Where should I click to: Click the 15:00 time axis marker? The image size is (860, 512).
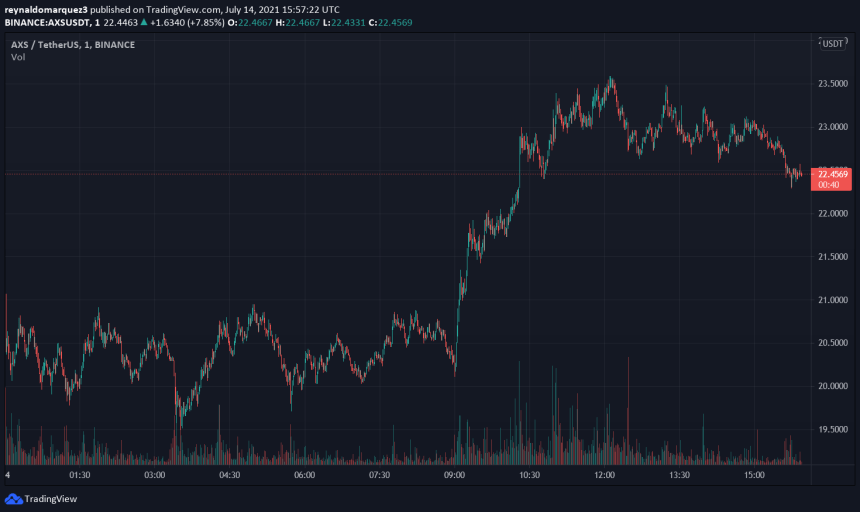click(754, 475)
